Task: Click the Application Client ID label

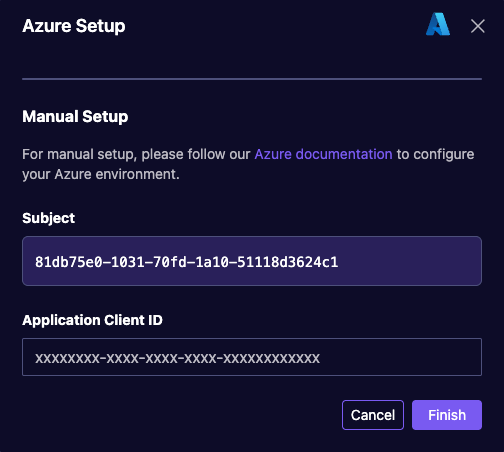Action: [x=92, y=320]
